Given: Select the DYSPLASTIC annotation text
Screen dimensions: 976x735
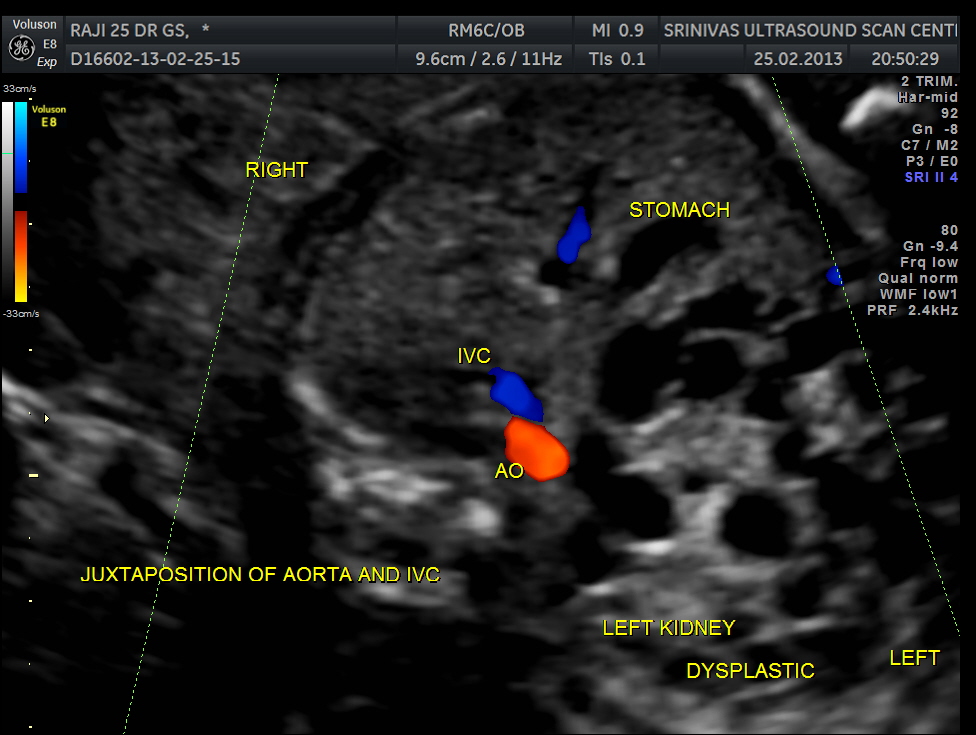Looking at the screenshot, I should (x=749, y=671).
